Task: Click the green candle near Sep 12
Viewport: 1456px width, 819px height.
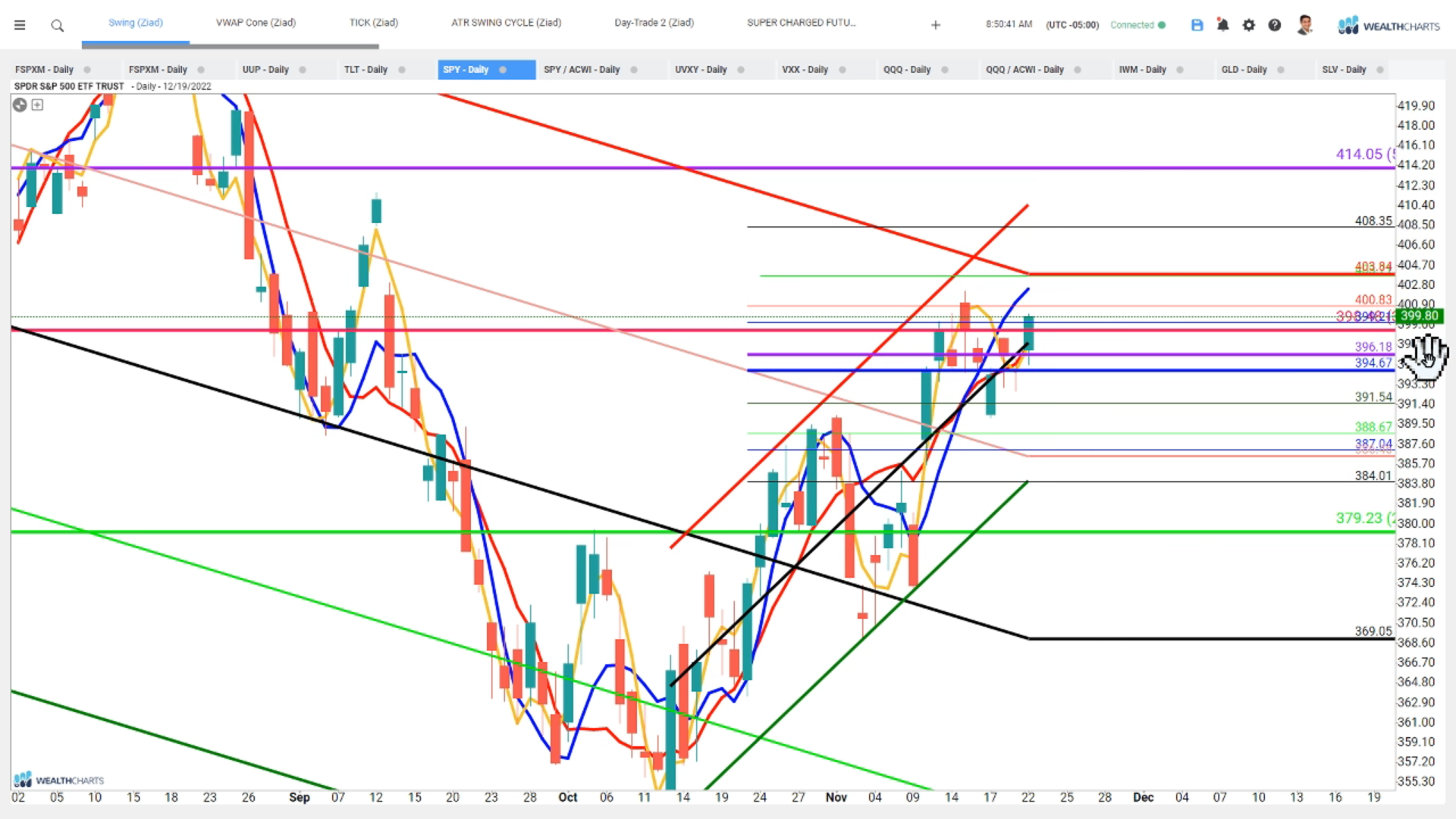Action: click(x=376, y=210)
